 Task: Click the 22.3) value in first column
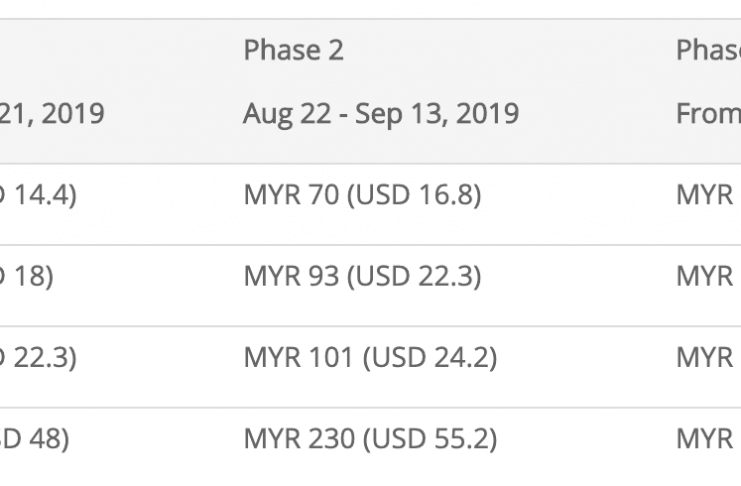[38, 357]
